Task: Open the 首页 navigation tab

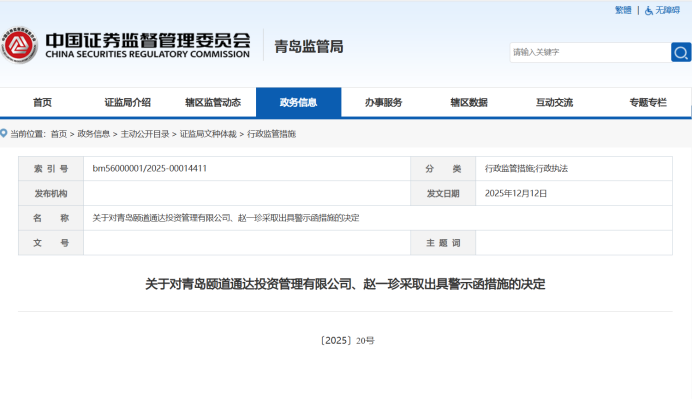Action: coord(42,103)
